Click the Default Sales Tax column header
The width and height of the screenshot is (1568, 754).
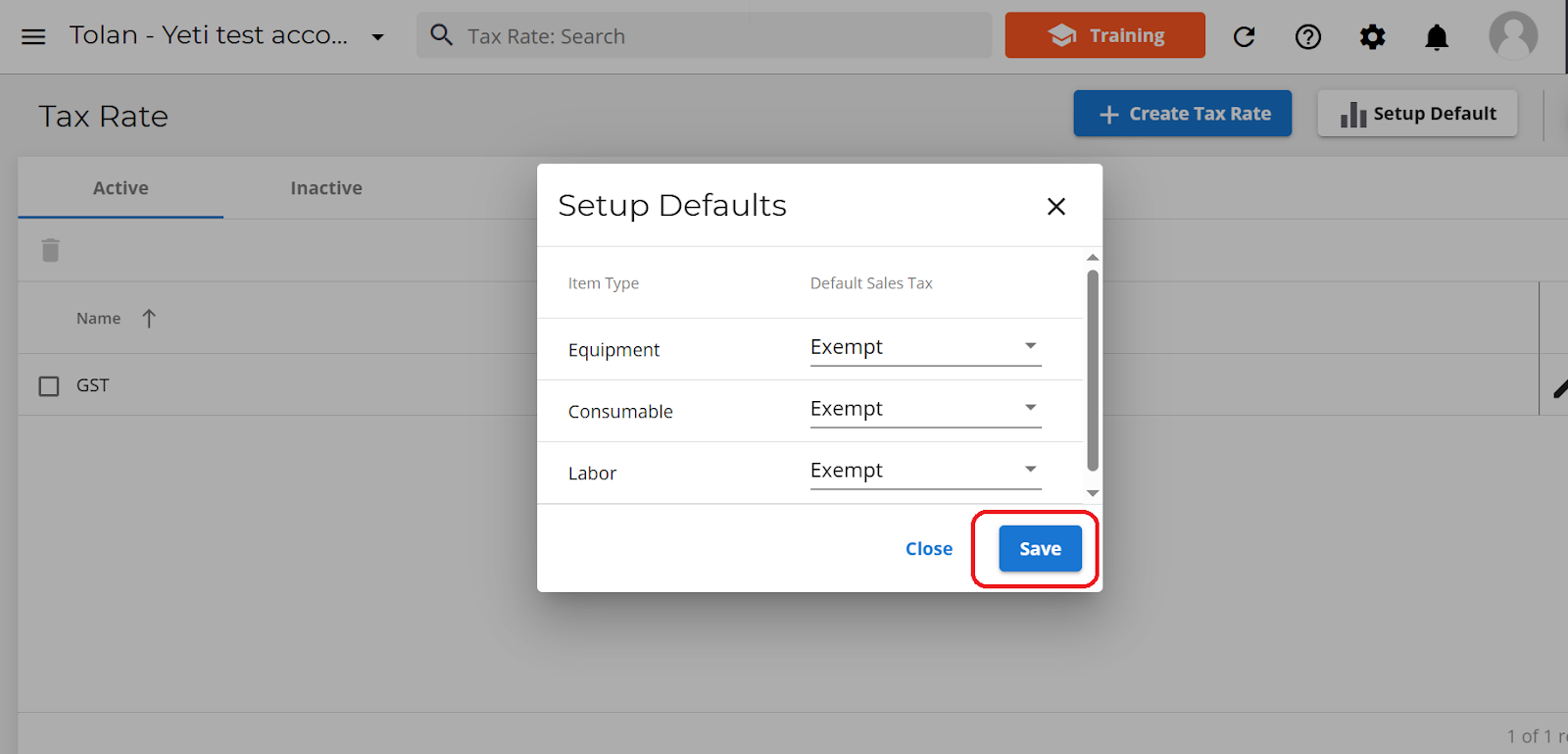click(871, 283)
